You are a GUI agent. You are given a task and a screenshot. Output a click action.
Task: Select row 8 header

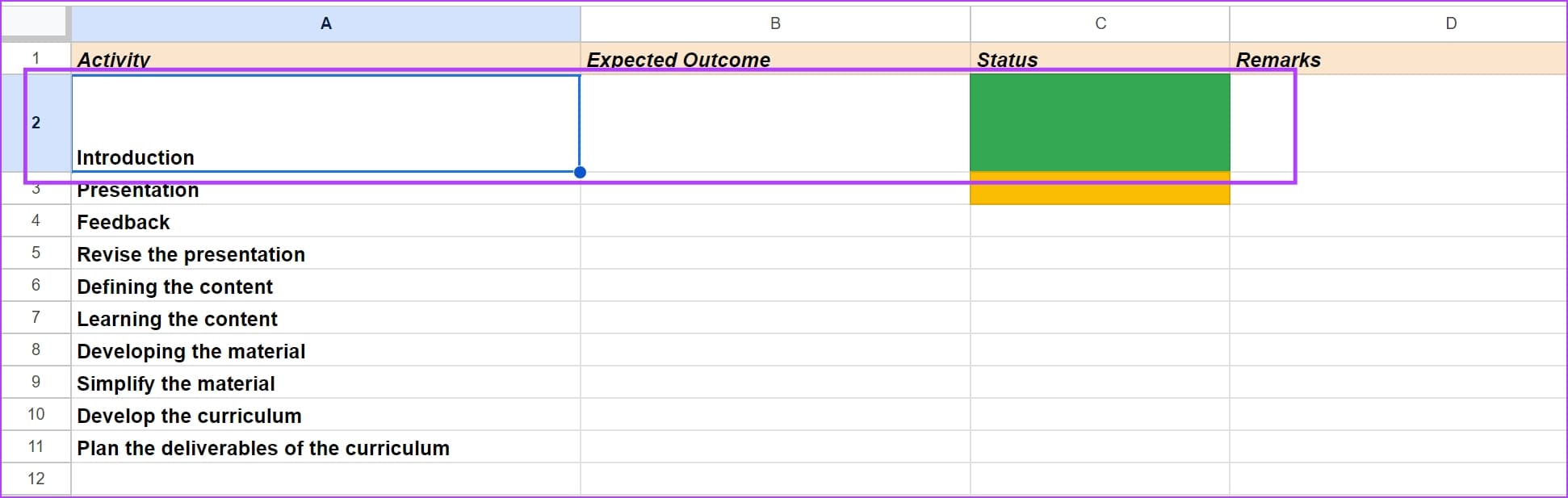[36, 349]
